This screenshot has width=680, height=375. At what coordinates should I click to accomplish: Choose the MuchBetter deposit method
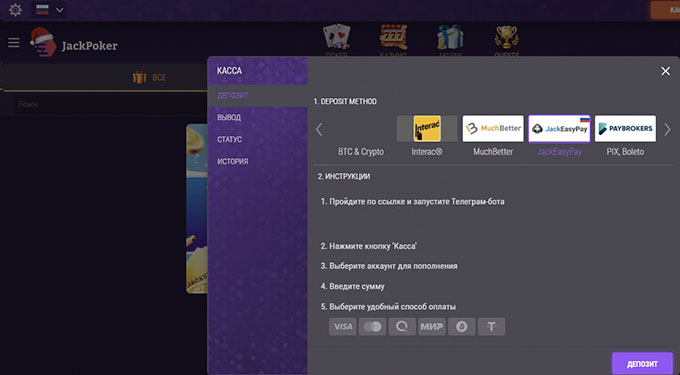493,128
